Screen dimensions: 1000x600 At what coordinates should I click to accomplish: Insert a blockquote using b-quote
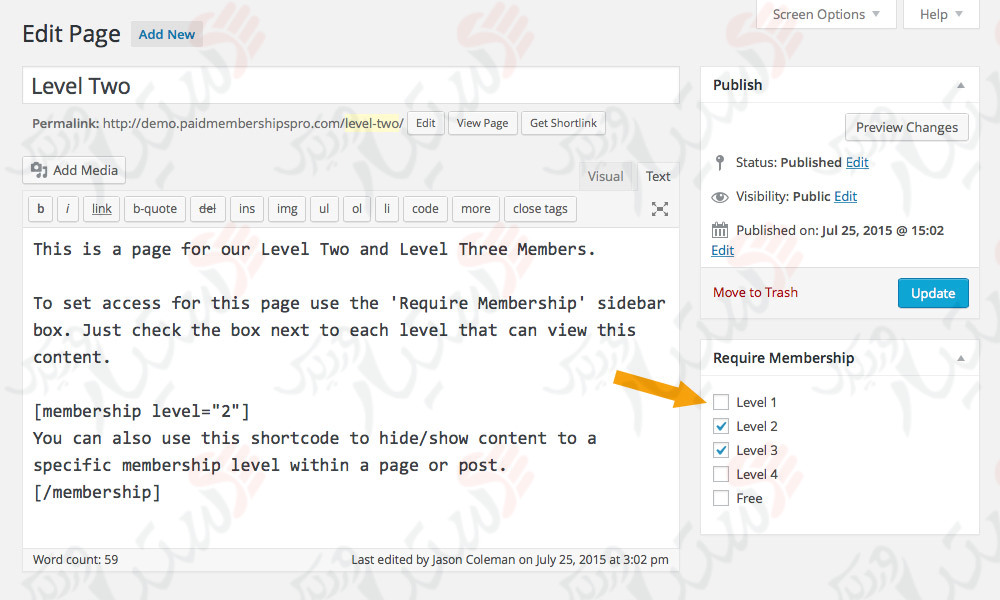click(x=154, y=209)
